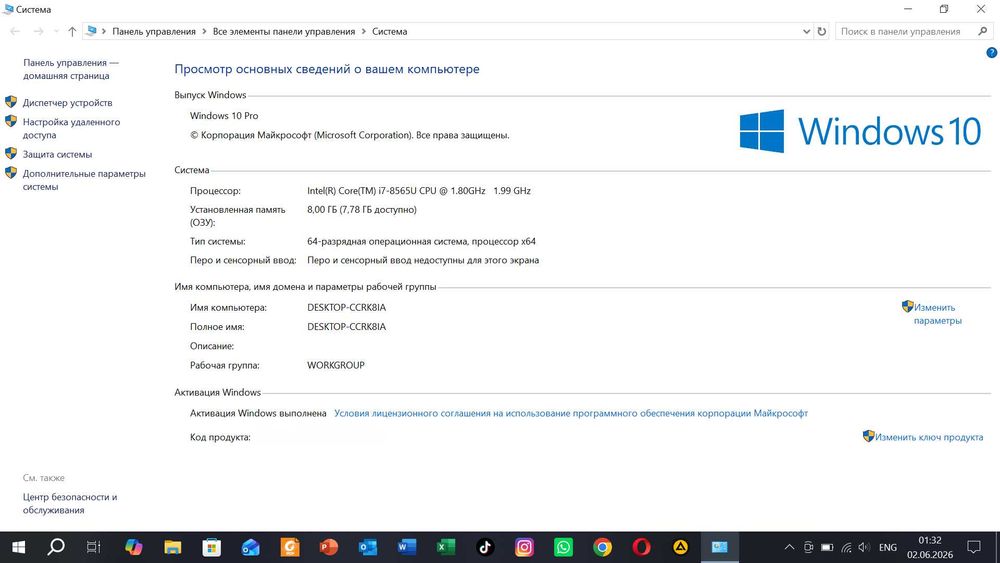
Task: Click the 'Система' breadcrumb
Action: click(x=390, y=31)
